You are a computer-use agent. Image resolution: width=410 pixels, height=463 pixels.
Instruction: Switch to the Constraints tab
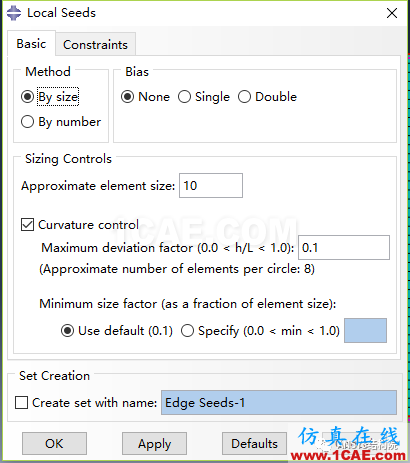click(x=95, y=44)
